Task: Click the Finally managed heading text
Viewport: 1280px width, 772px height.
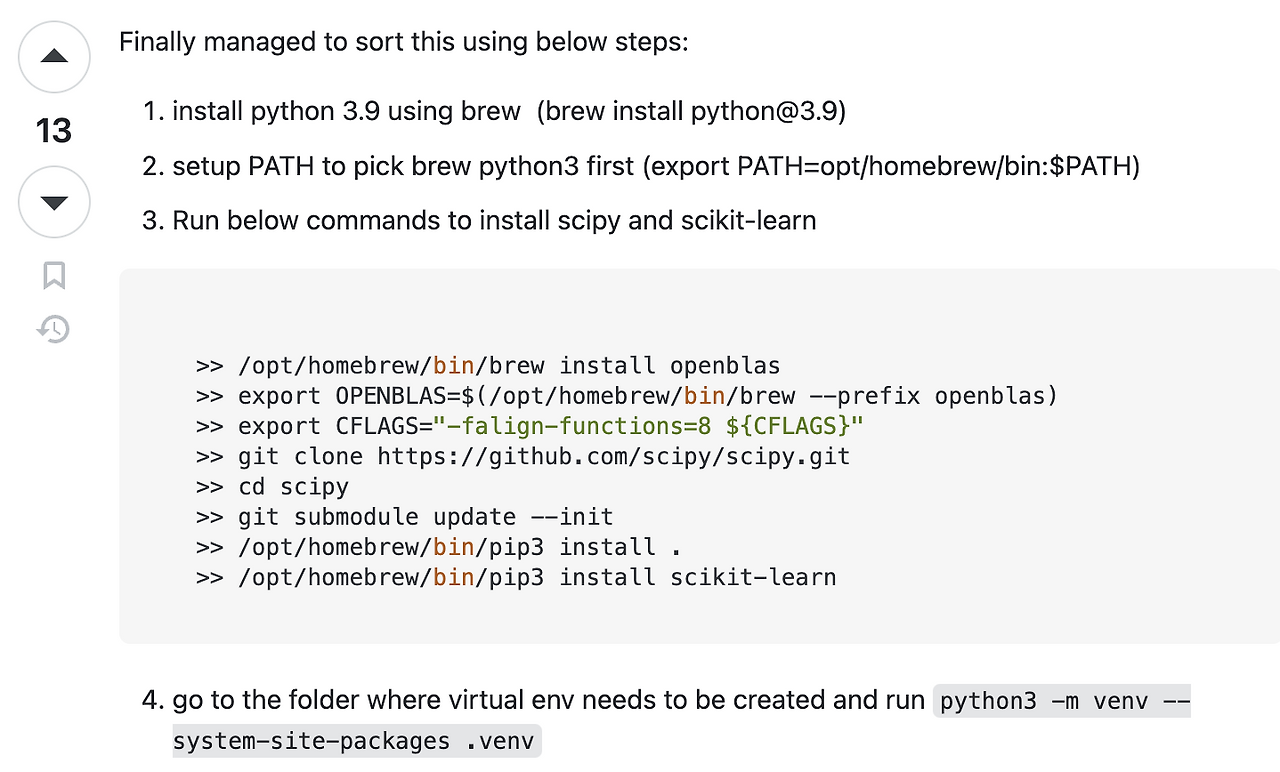Action: [402, 42]
